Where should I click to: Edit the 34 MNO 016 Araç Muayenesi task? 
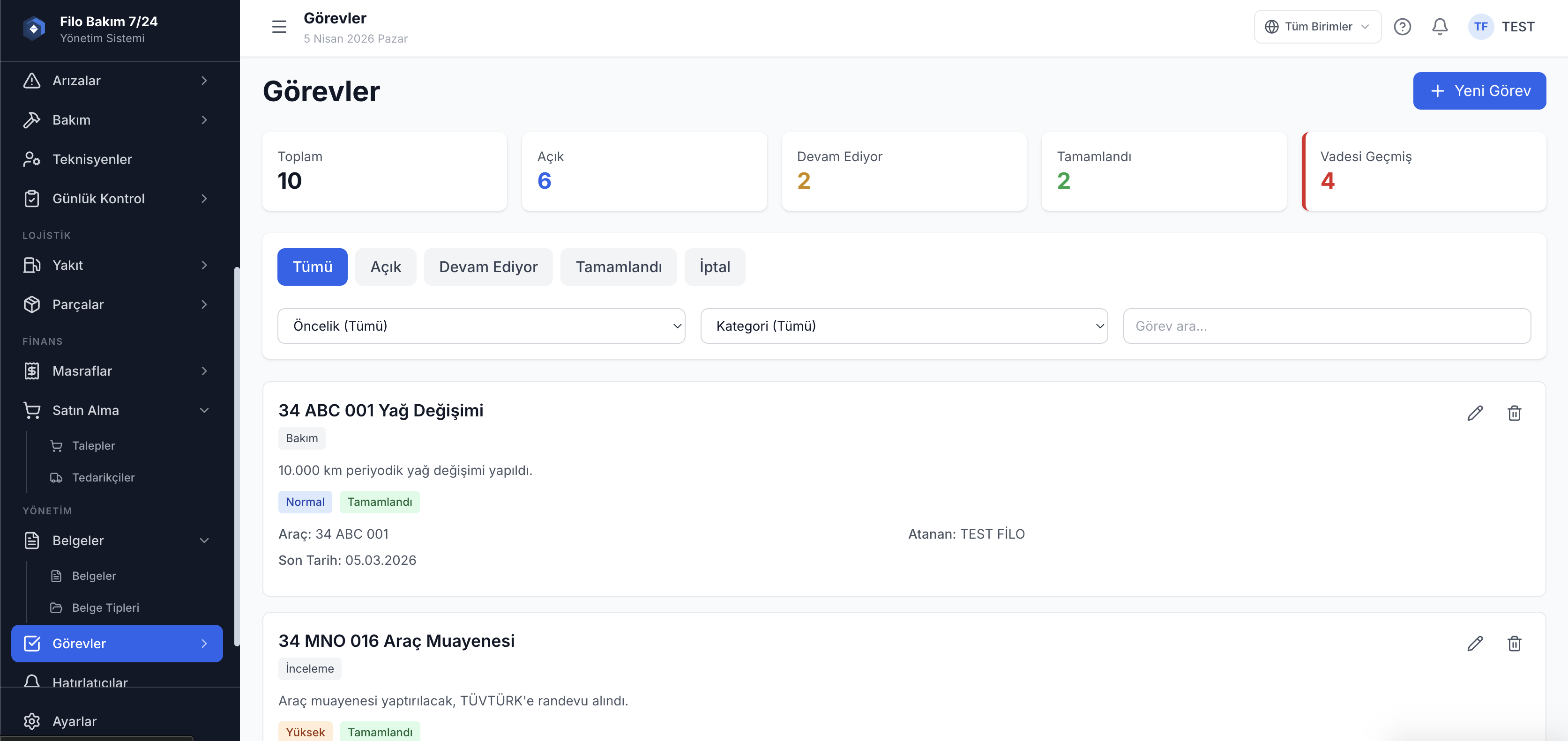[x=1475, y=644]
